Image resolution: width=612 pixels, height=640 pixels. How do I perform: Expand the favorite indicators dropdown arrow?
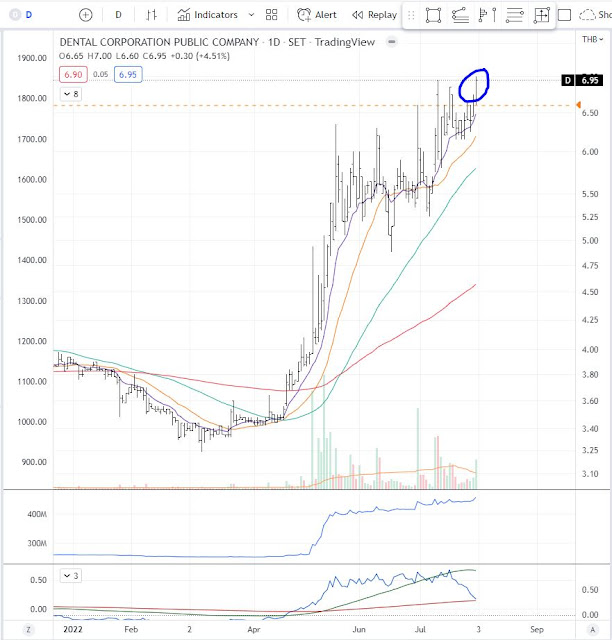click(251, 15)
